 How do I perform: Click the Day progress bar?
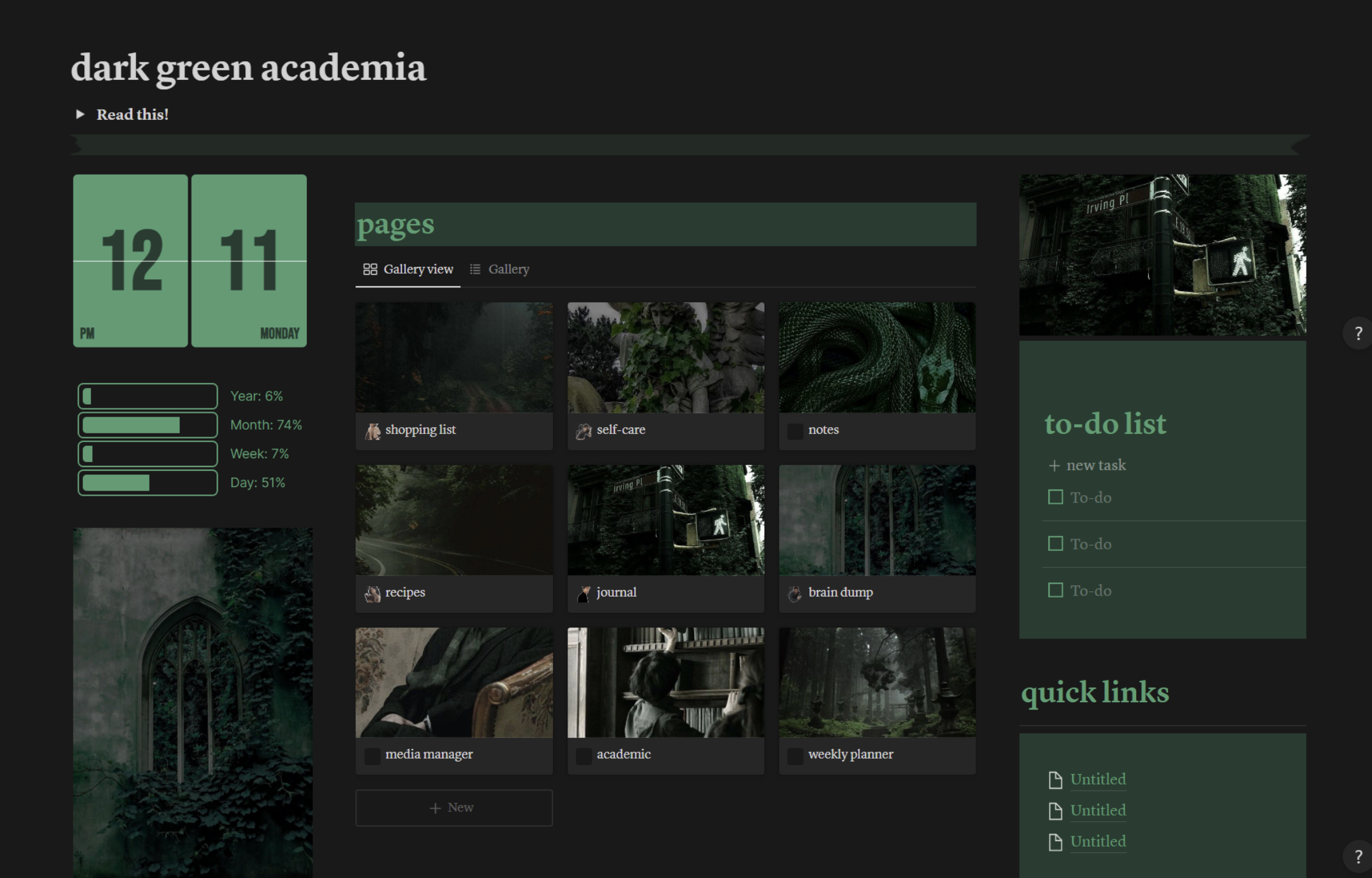(x=148, y=482)
